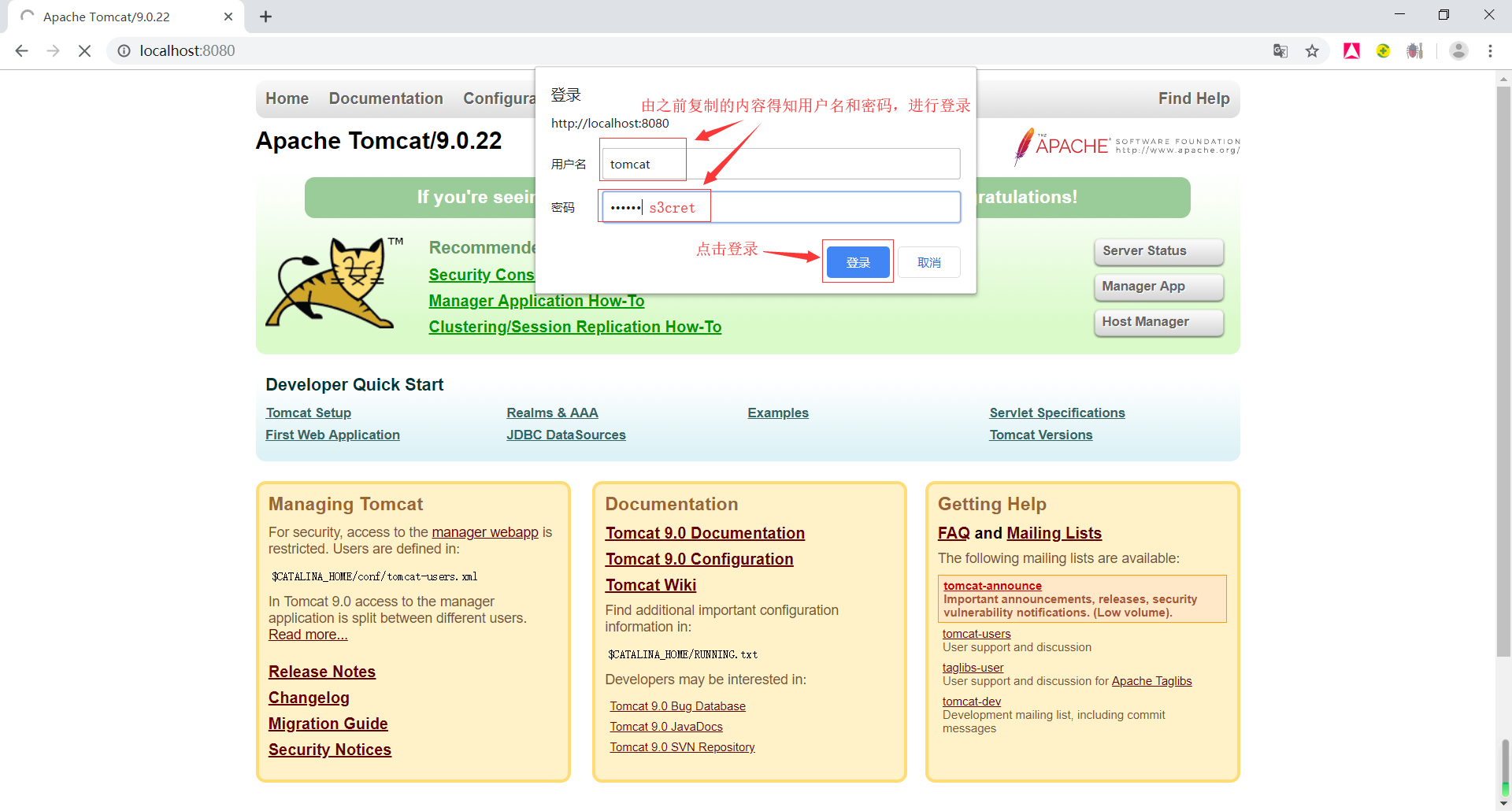Open the Tomcat Wiki link

650,585
